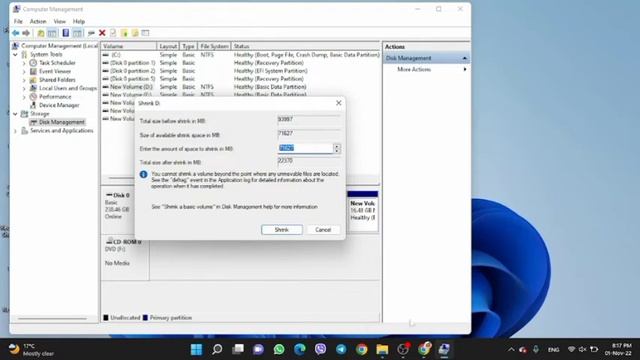Open WhatsApp from the taskbar
The image size is (640, 360).
coord(279,349)
